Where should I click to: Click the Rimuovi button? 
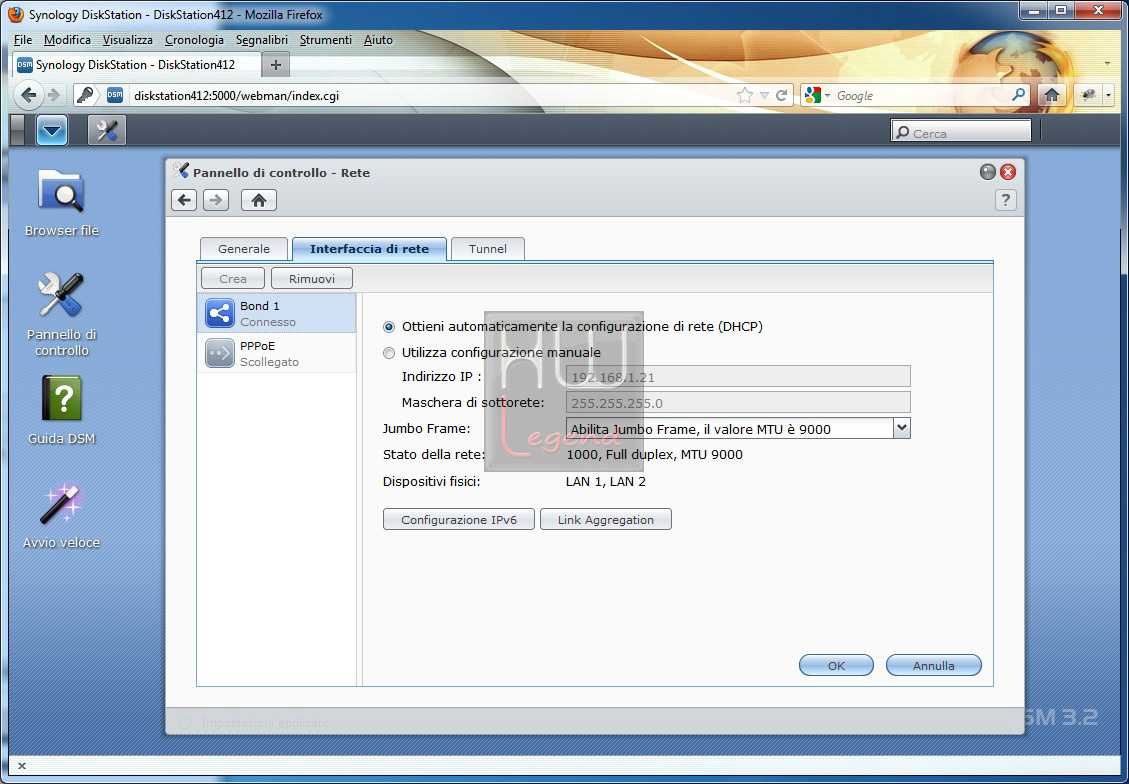click(x=312, y=279)
